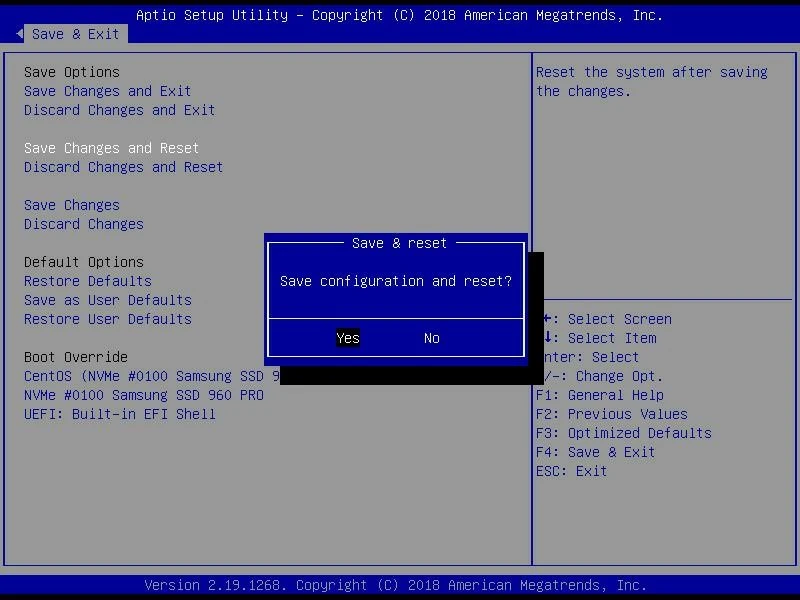Choose Save as User Defaults
The height and width of the screenshot is (600, 800).
pos(107,300)
